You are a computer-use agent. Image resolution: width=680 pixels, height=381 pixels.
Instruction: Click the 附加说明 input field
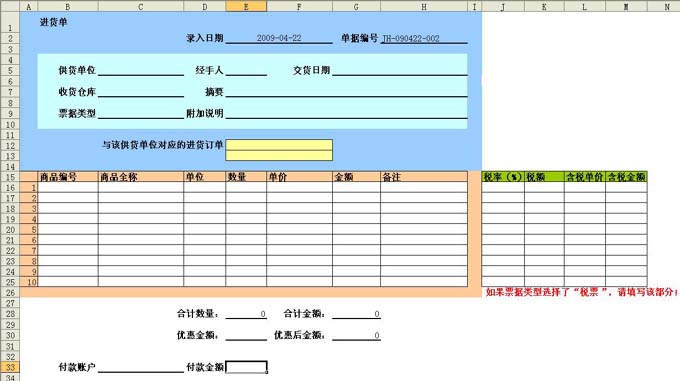tap(347, 114)
